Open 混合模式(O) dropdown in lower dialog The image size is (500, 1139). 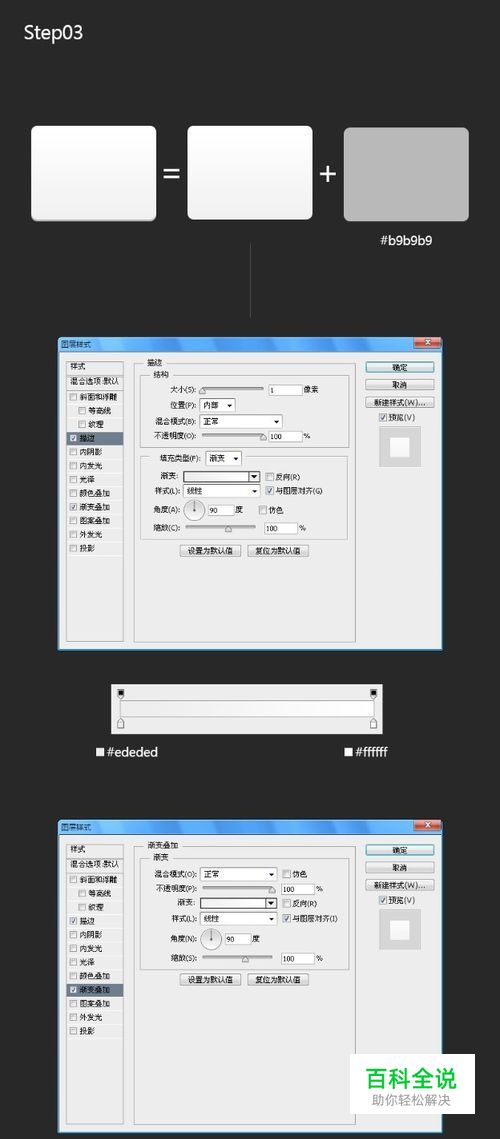(238, 874)
